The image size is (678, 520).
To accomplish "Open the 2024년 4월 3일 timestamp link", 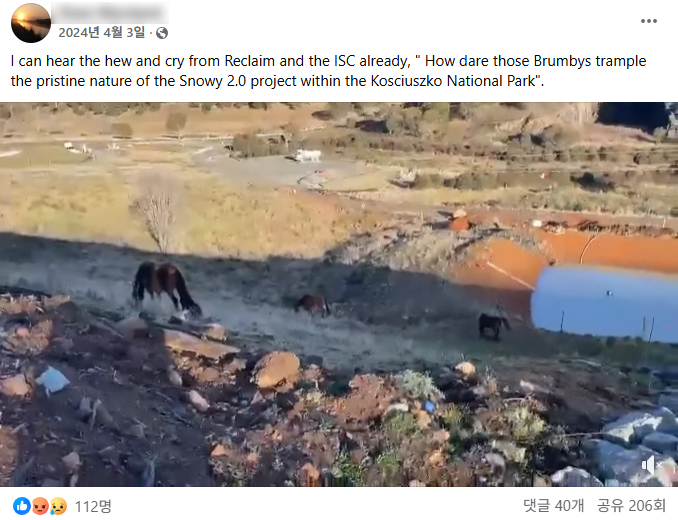I will pos(102,33).
